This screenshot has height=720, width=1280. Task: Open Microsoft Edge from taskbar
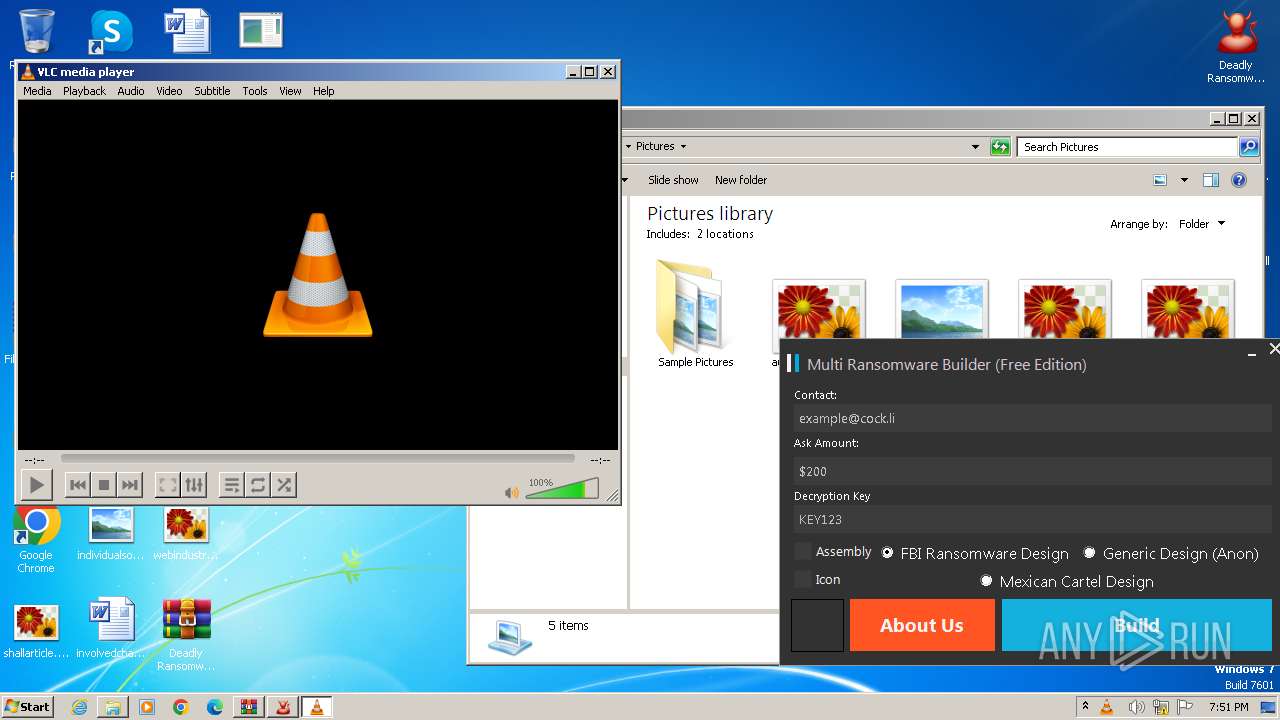[x=214, y=707]
